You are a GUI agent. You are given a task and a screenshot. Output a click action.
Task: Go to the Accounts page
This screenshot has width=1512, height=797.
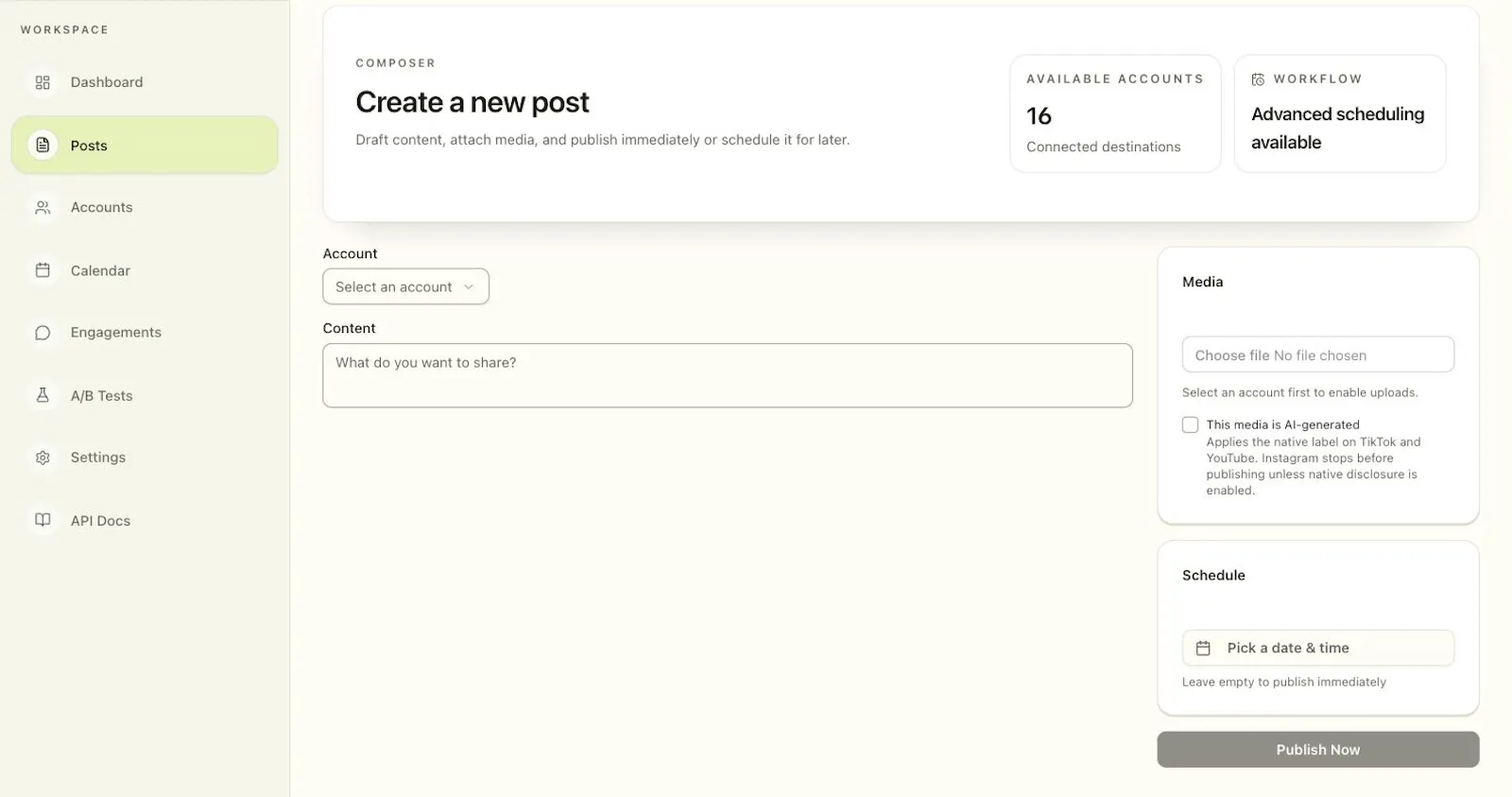(x=145, y=207)
